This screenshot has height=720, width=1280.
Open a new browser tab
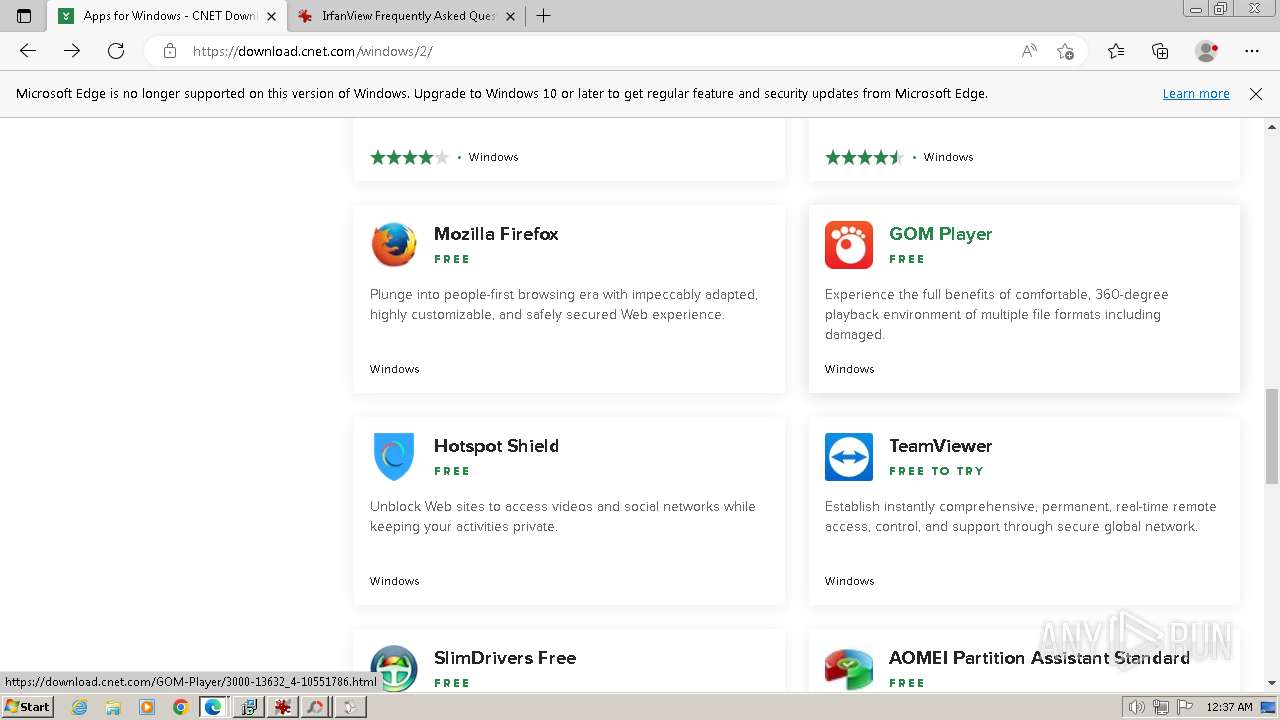click(x=543, y=16)
